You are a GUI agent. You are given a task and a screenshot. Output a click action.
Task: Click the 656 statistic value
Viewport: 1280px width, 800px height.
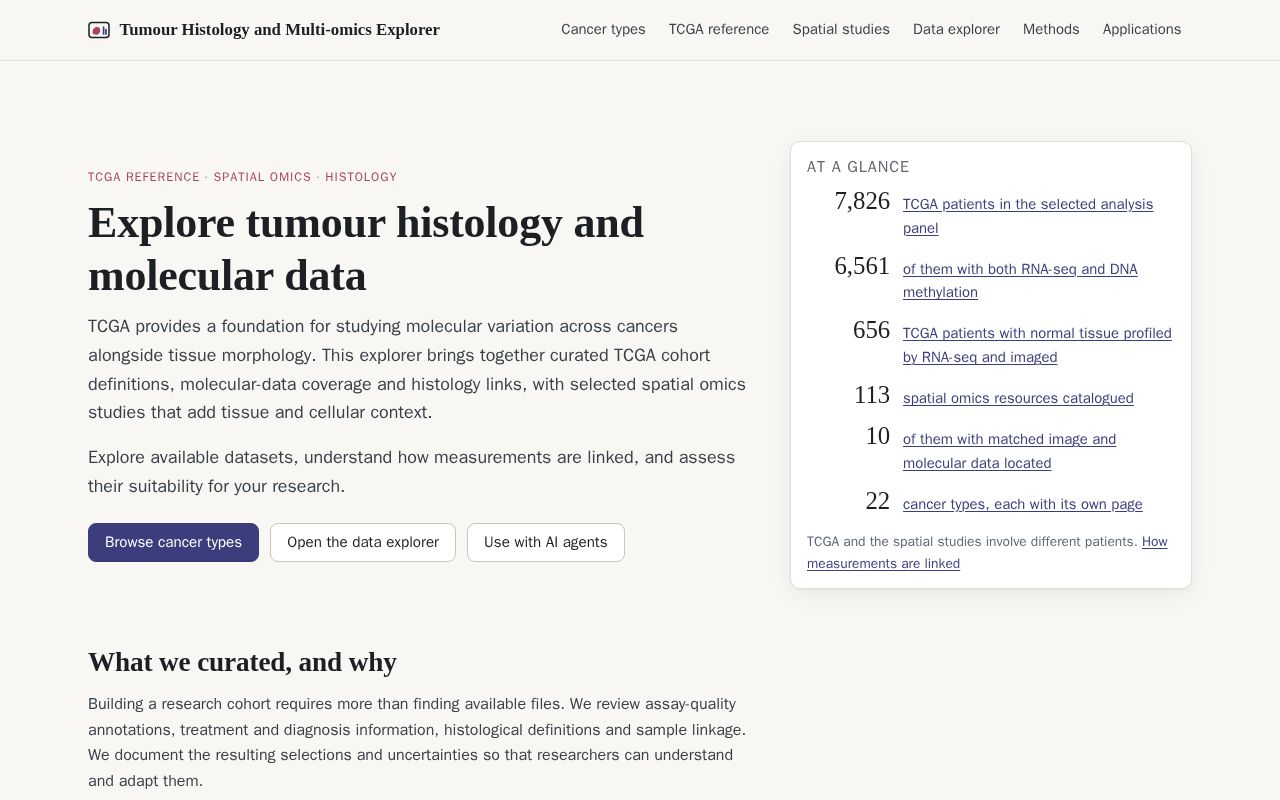(871, 330)
